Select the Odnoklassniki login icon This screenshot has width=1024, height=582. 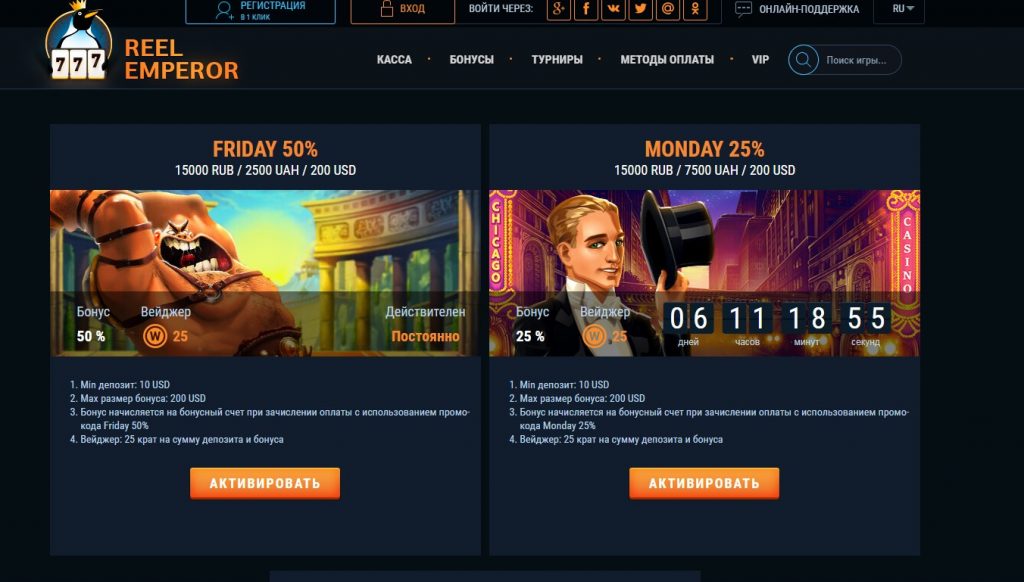click(x=695, y=9)
